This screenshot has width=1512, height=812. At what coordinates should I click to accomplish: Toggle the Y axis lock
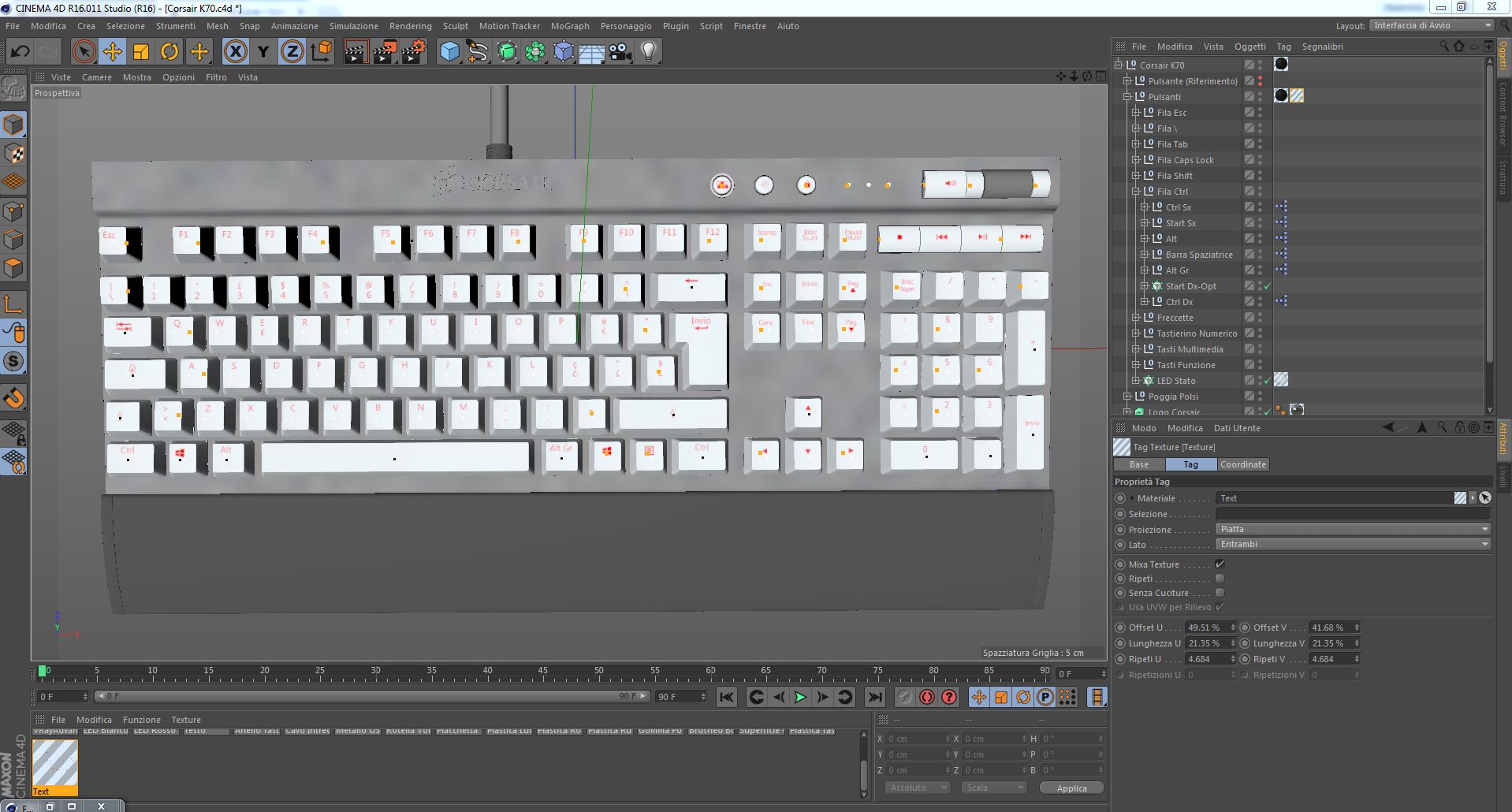click(x=263, y=52)
